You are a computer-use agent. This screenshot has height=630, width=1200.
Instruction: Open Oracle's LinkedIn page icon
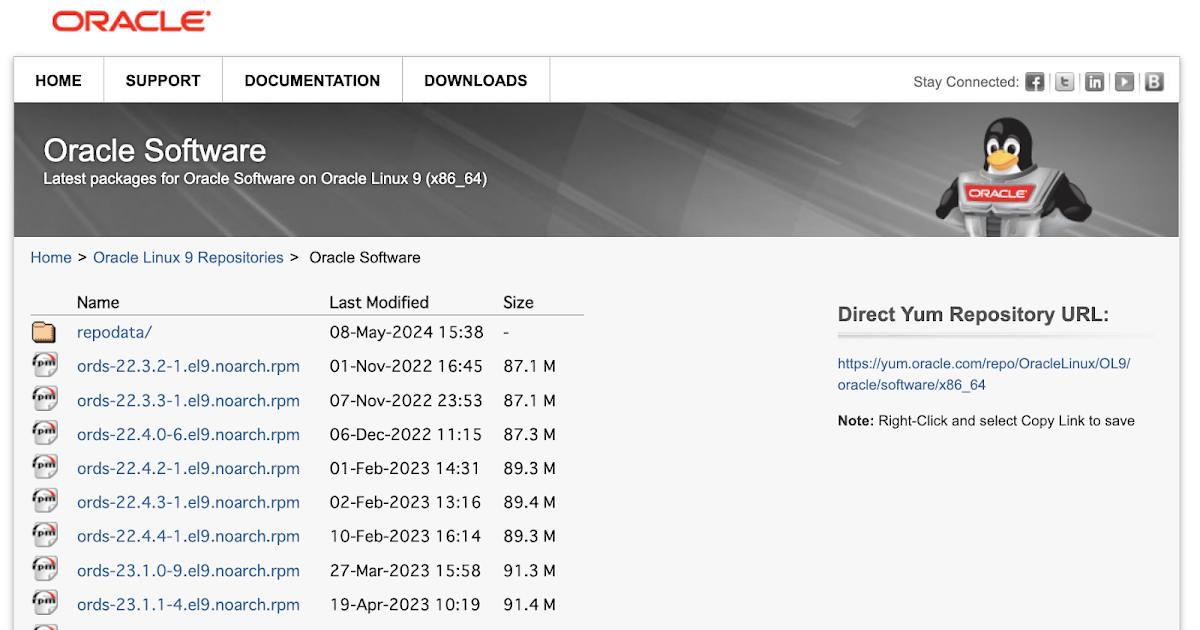[1095, 82]
